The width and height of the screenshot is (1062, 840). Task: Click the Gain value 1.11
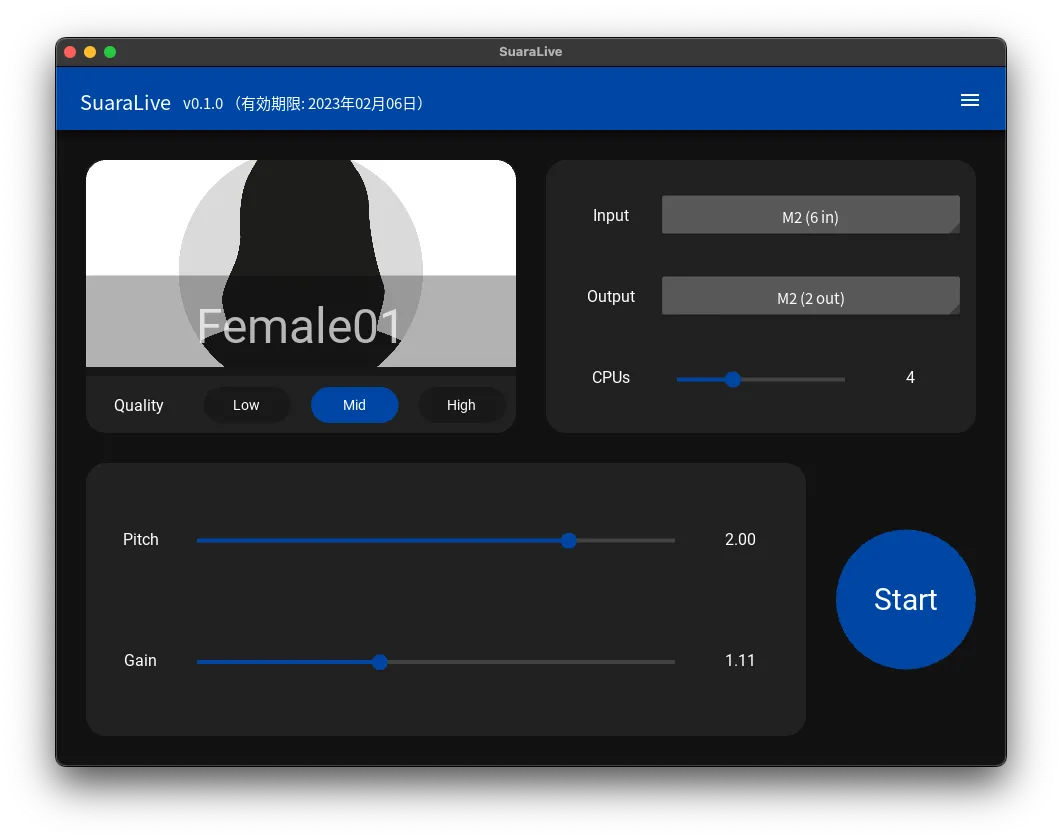[740, 660]
